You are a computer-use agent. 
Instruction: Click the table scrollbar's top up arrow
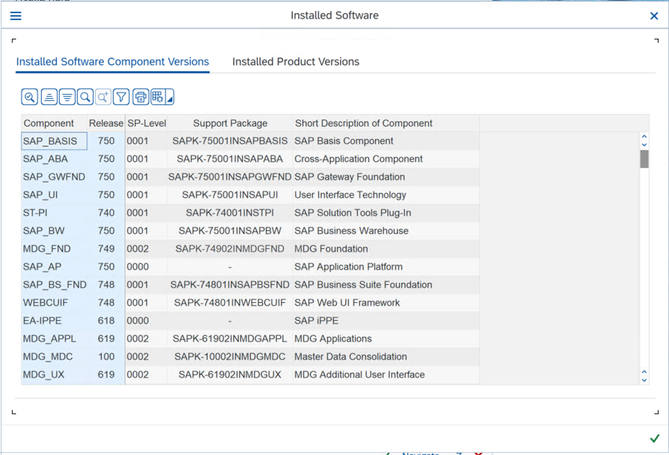(644, 137)
